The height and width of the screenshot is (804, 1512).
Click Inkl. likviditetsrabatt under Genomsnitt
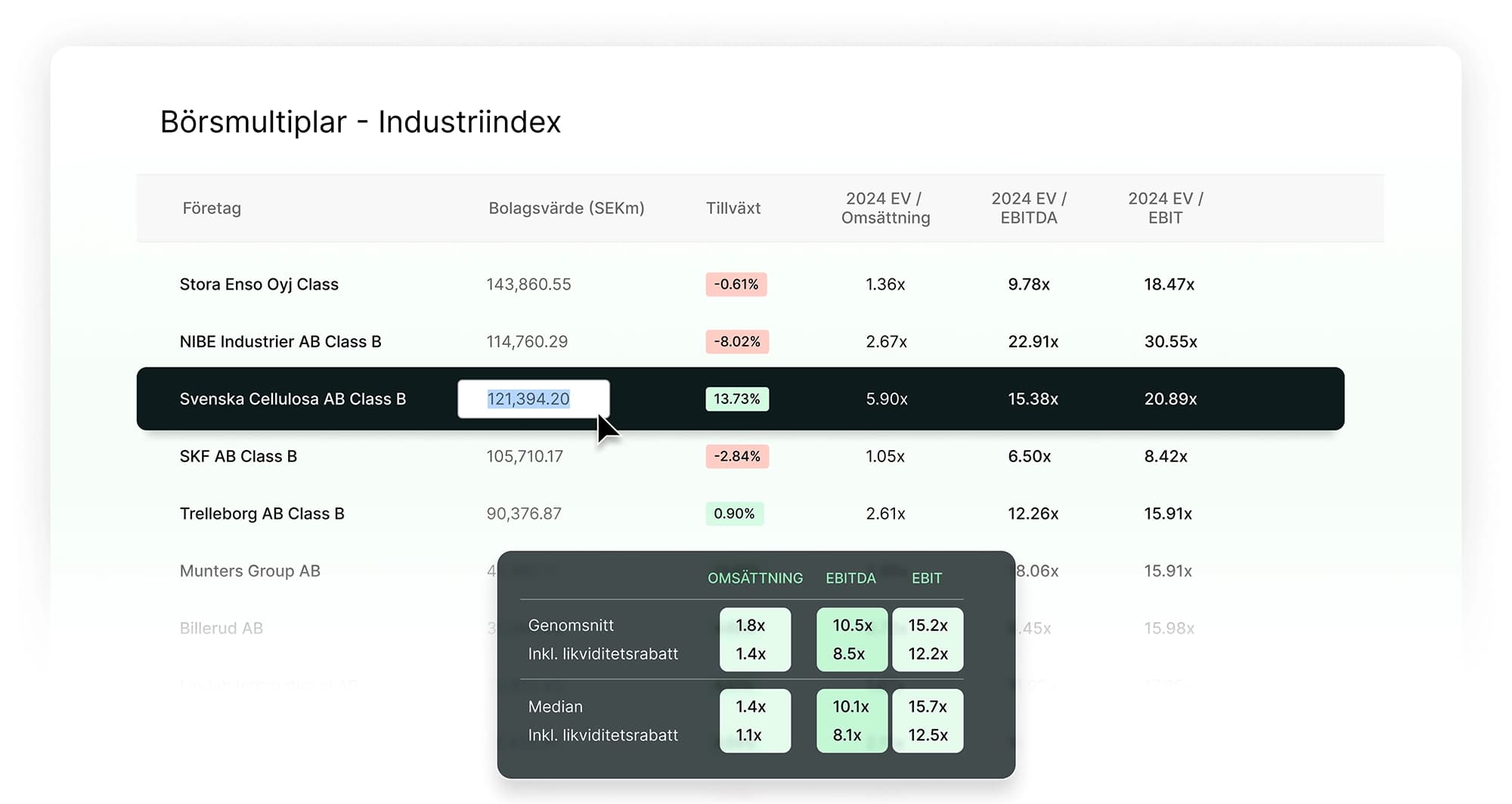603,654
